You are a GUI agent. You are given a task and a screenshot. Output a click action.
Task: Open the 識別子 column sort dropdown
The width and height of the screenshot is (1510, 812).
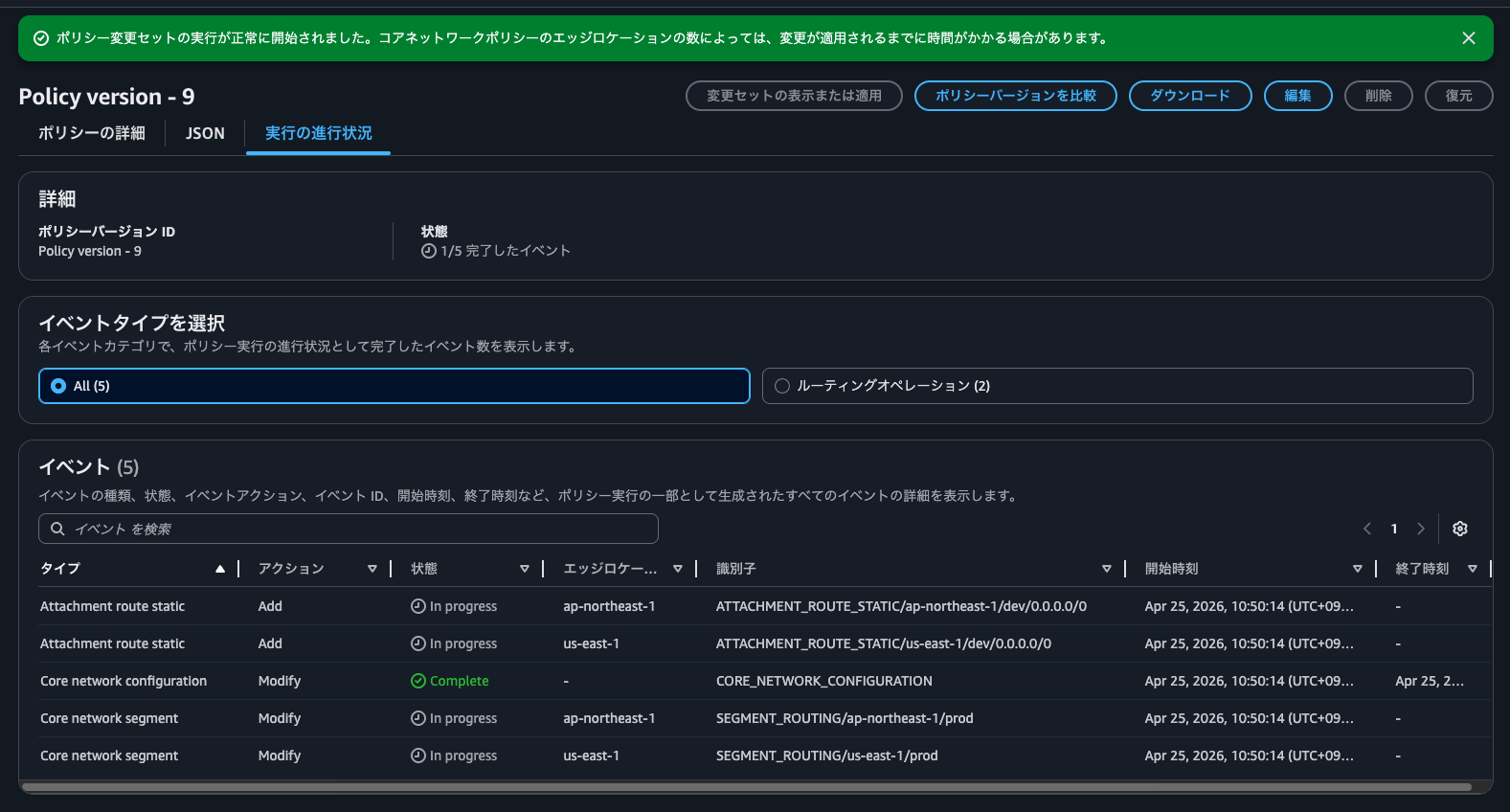[x=1106, y=569]
